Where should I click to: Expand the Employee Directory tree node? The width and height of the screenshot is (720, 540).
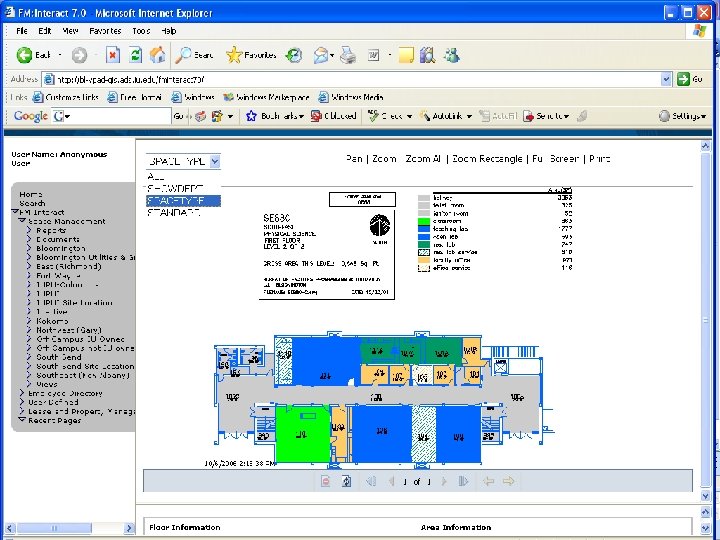pos(22,393)
